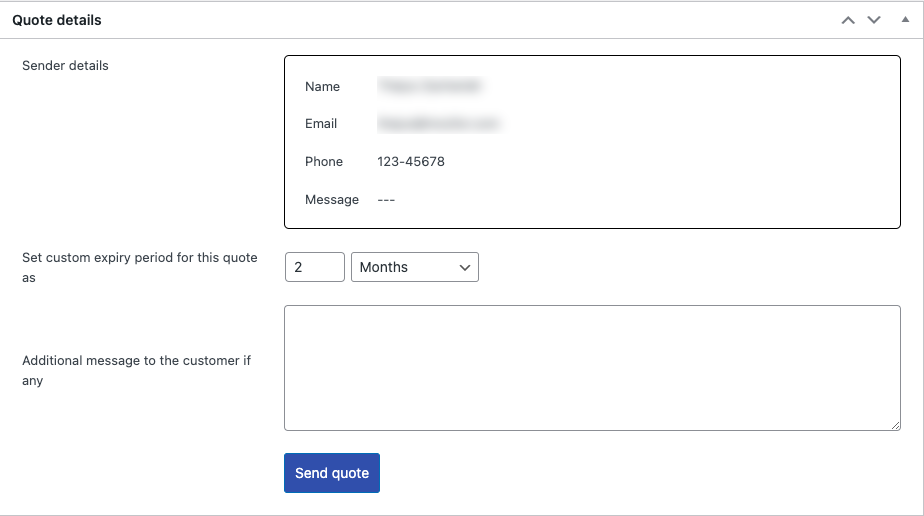Image resolution: width=924 pixels, height=516 pixels.
Task: Click the Sender details label
Action: pyautogui.click(x=65, y=65)
